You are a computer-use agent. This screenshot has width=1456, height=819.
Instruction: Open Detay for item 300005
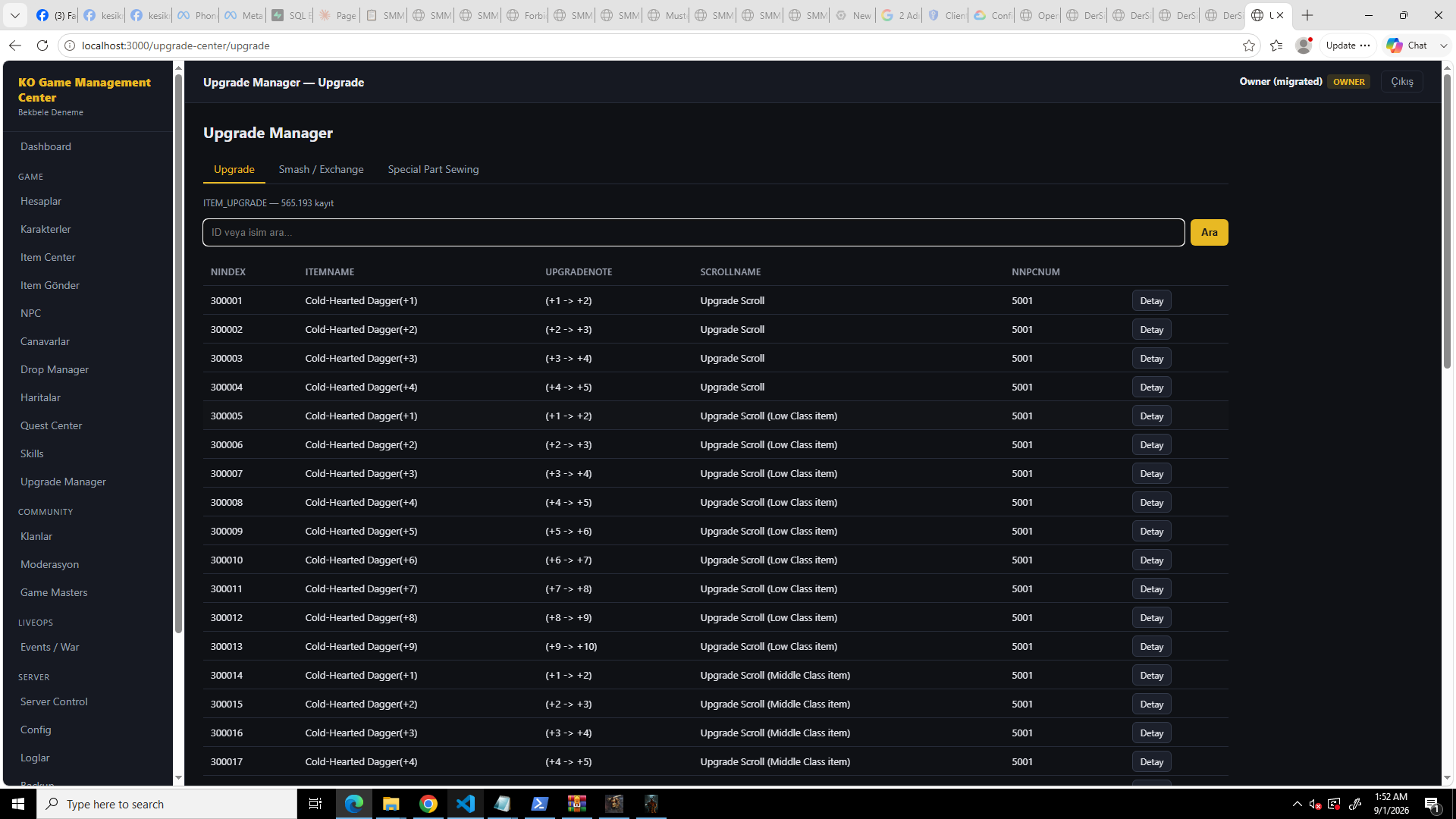(1151, 416)
